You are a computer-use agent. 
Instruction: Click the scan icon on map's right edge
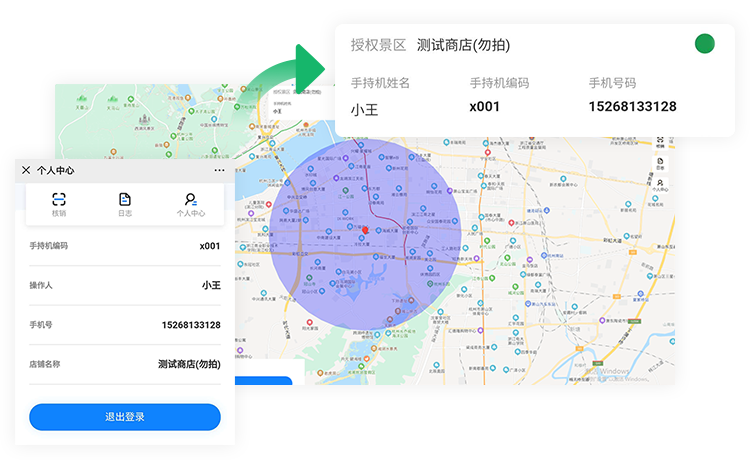pyautogui.click(x=660, y=143)
